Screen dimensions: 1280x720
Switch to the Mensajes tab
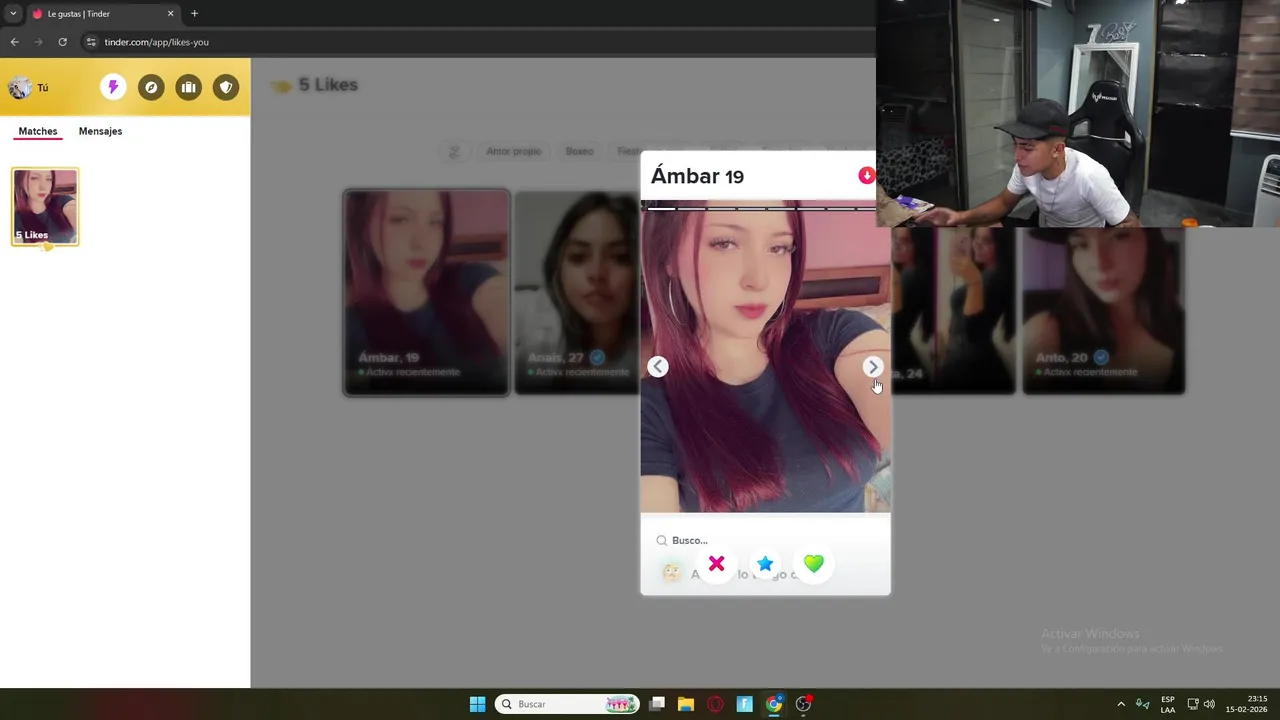[x=100, y=131]
